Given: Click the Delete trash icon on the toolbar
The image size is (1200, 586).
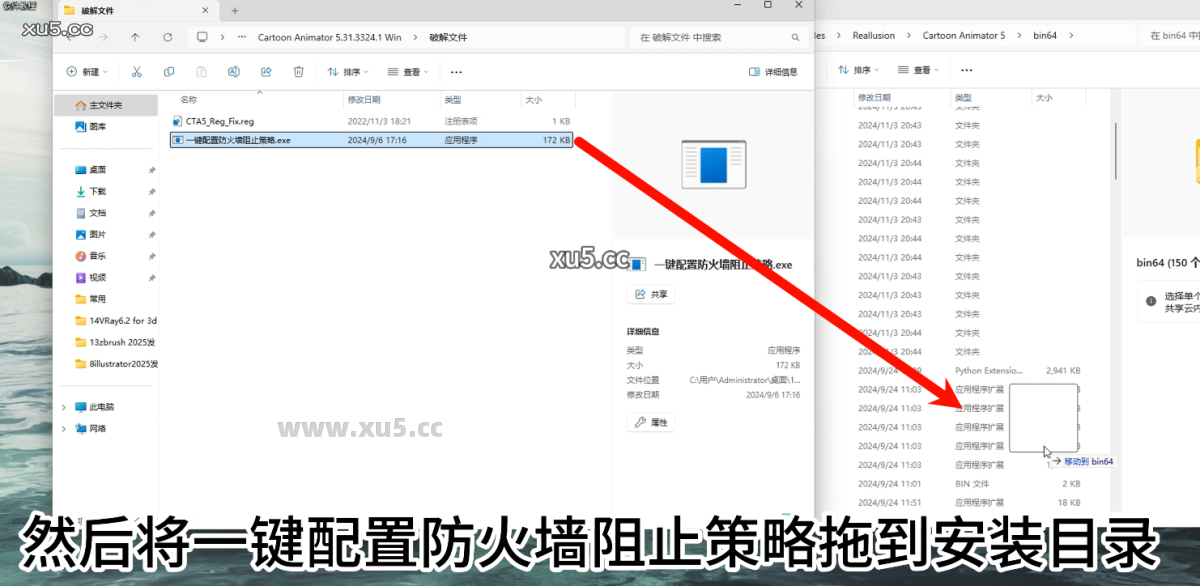Looking at the screenshot, I should (x=296, y=73).
